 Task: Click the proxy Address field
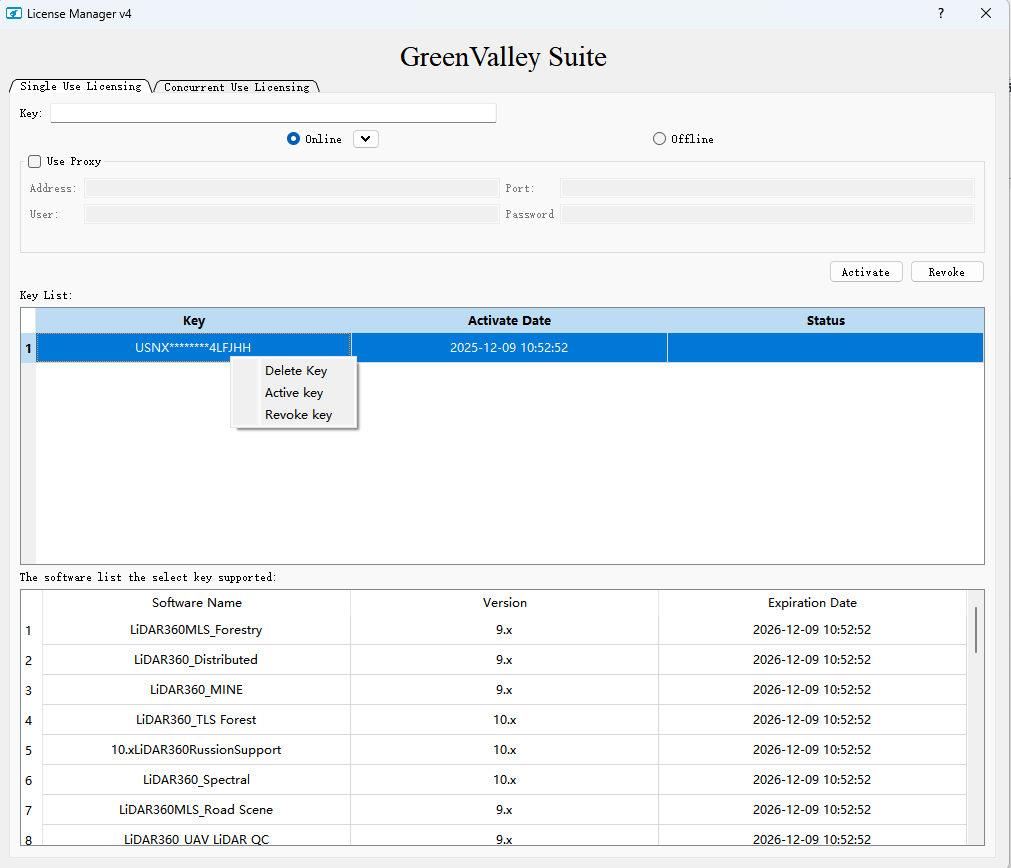(291, 188)
